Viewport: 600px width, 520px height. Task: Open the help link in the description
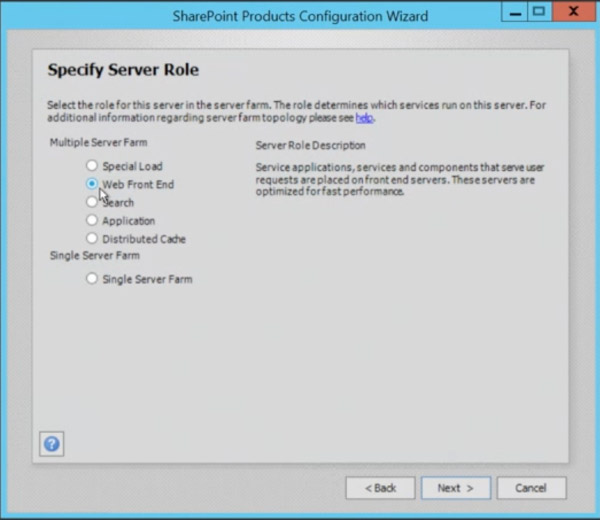(x=364, y=118)
